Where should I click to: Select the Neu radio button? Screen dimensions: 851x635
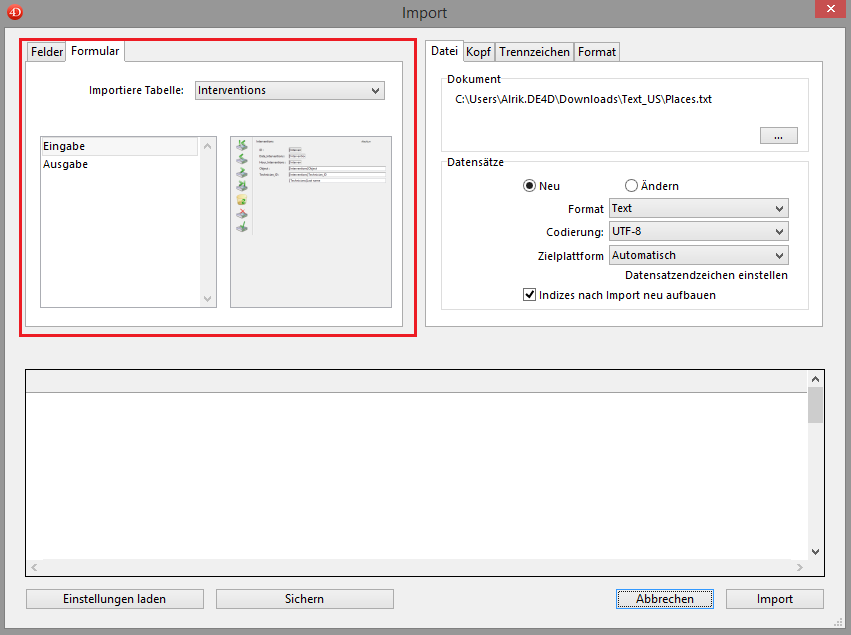click(530, 186)
